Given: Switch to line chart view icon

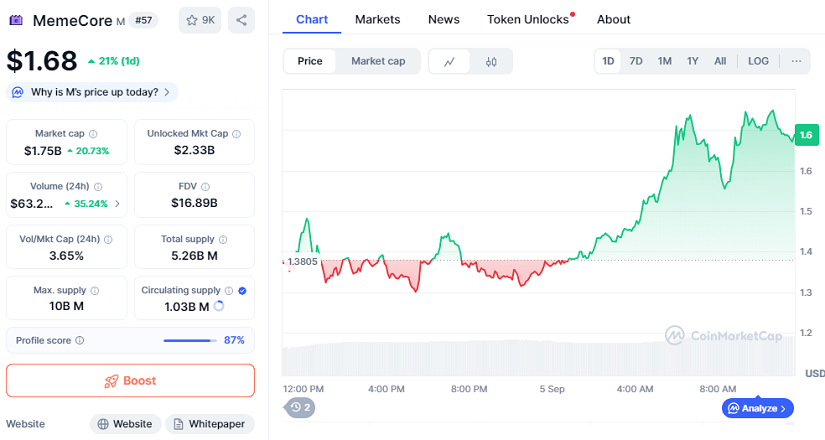Looking at the screenshot, I should (449, 62).
